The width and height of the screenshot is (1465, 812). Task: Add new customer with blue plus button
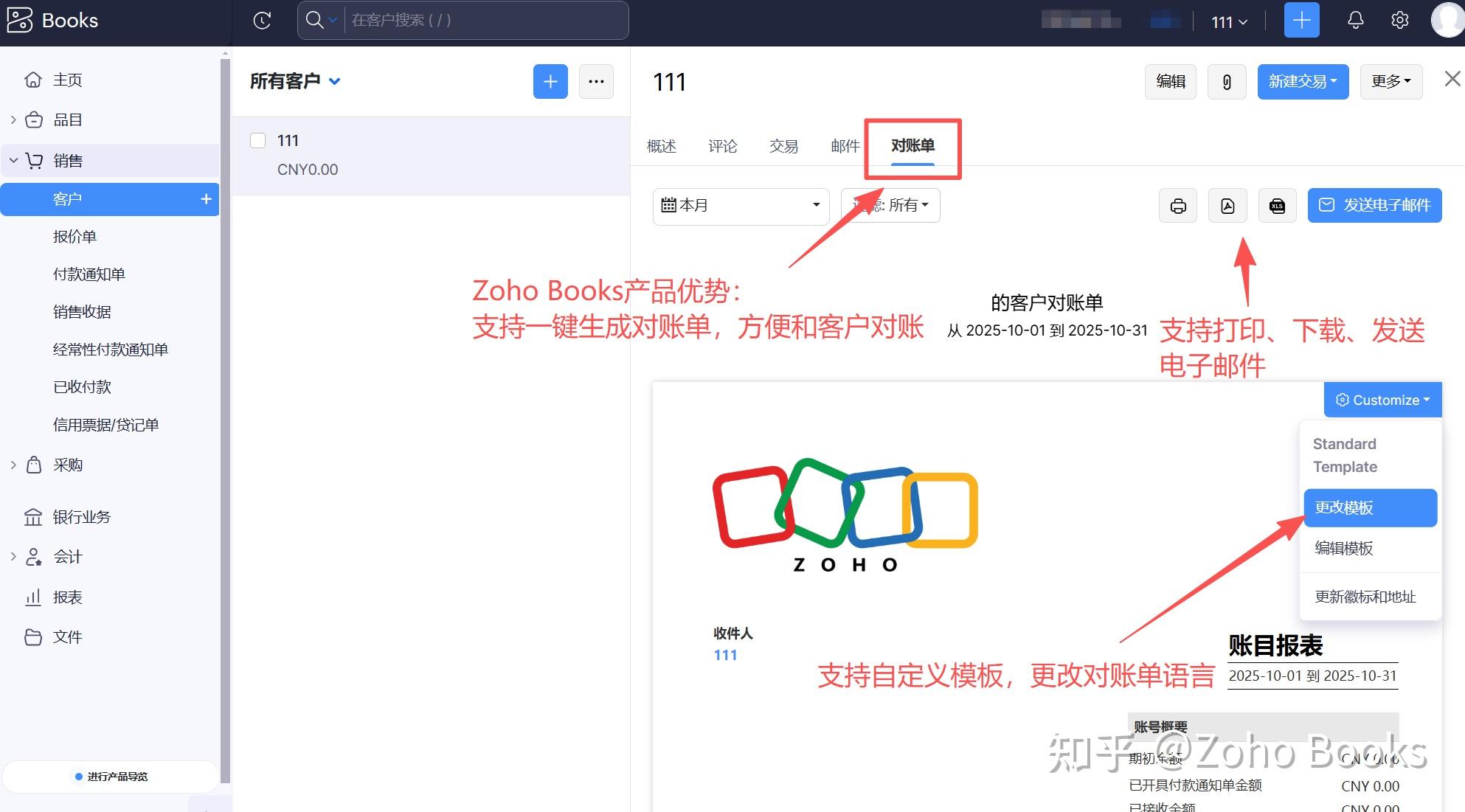pos(550,81)
